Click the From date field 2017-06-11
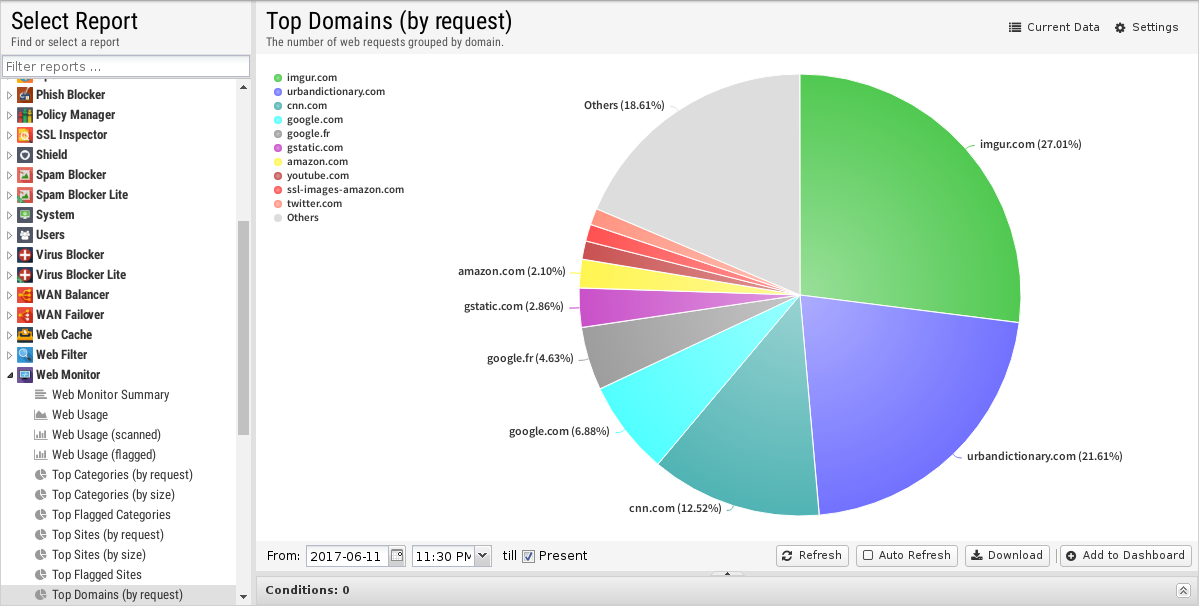The width and height of the screenshot is (1199, 606). pos(348,556)
